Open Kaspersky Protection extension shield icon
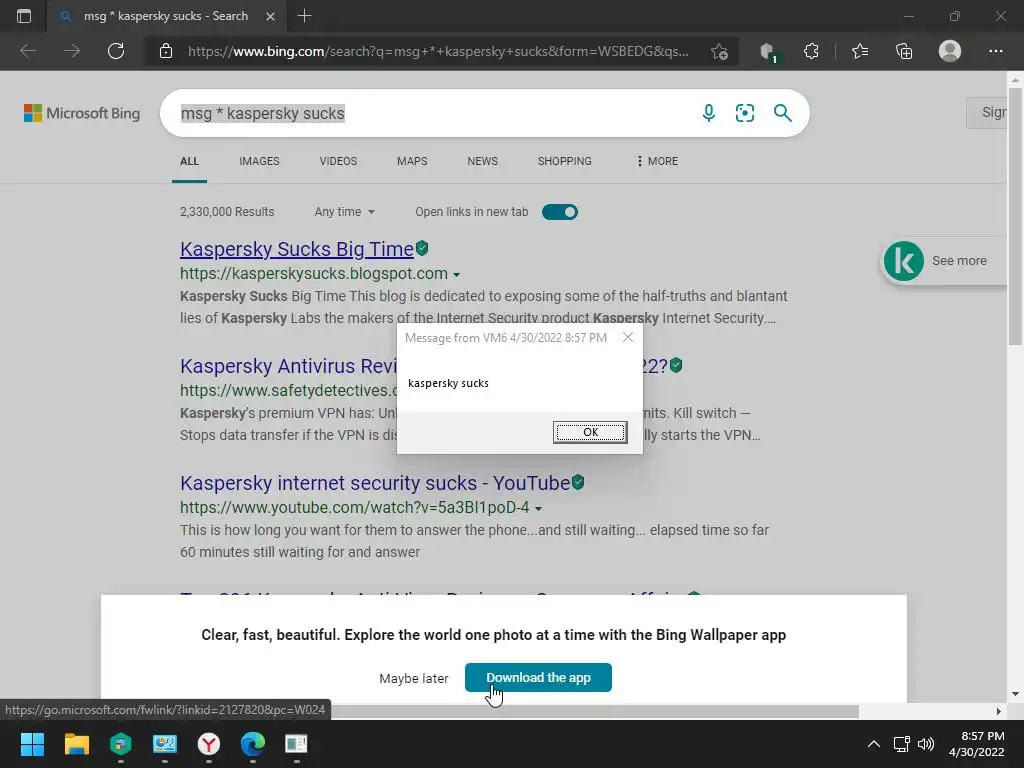 (768, 52)
